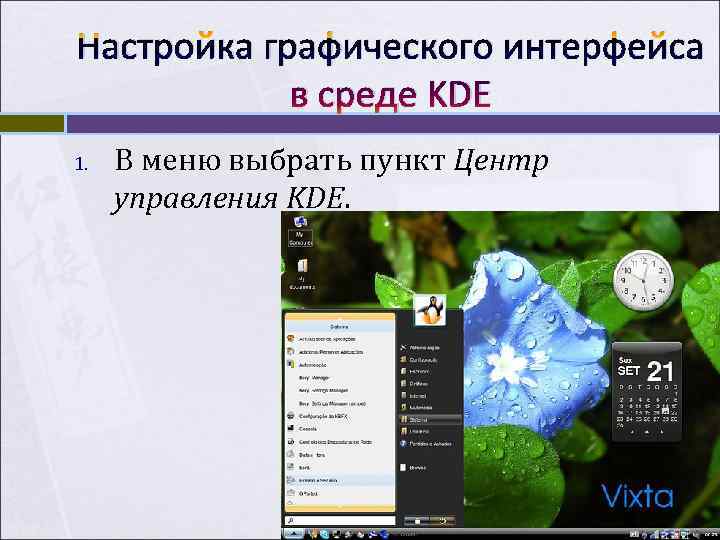This screenshot has width=720, height=540.
Task: Click the Tux penguin user avatar
Action: tap(430, 310)
